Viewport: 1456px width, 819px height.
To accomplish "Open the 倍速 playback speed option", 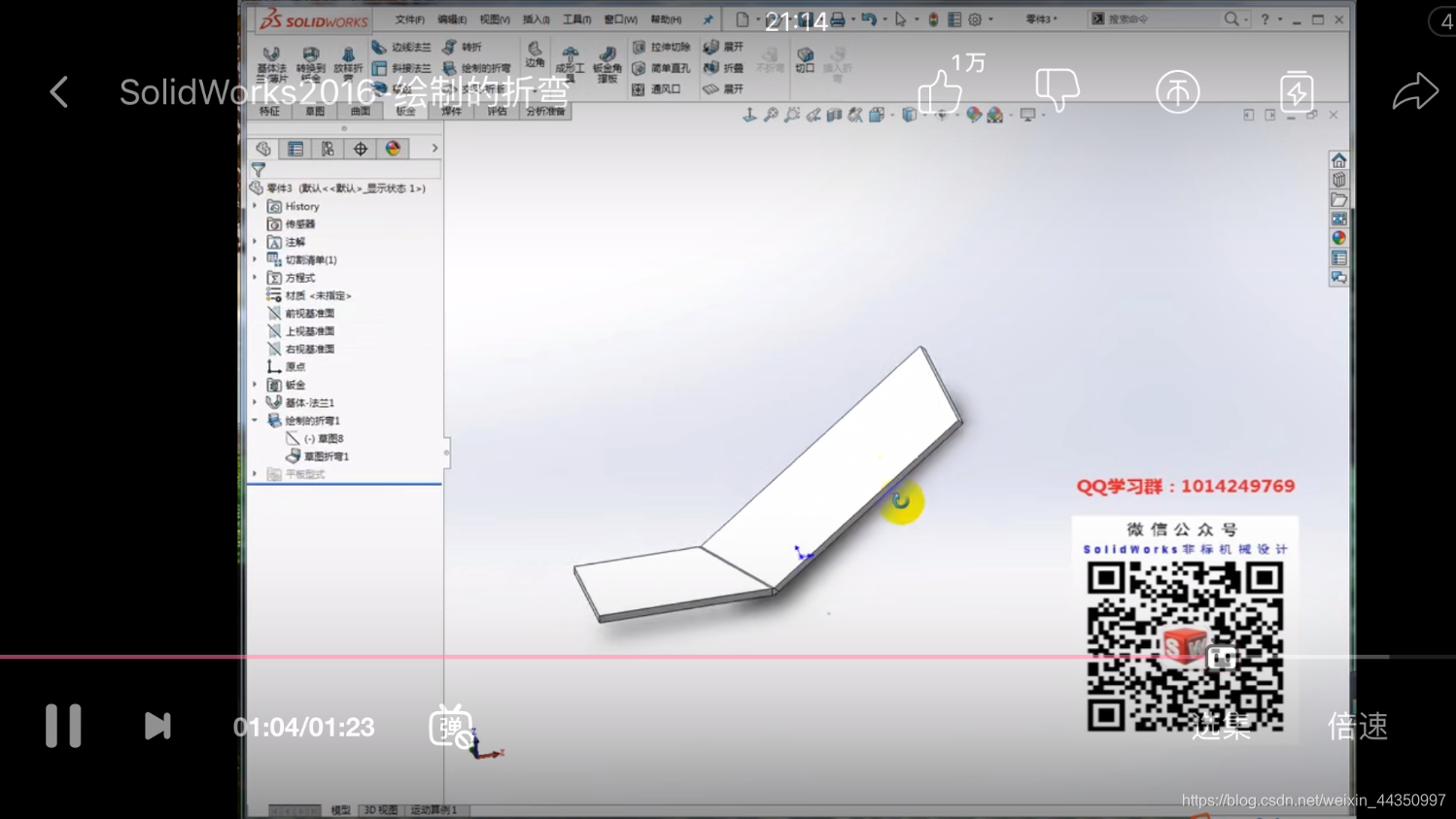I will click(1357, 726).
